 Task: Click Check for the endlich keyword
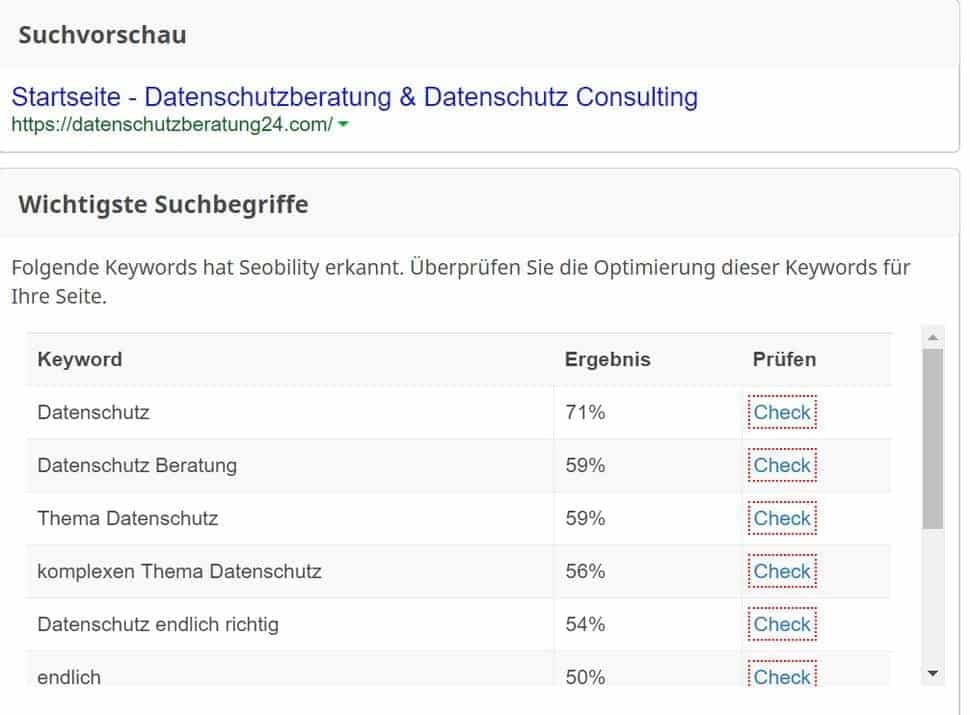782,676
